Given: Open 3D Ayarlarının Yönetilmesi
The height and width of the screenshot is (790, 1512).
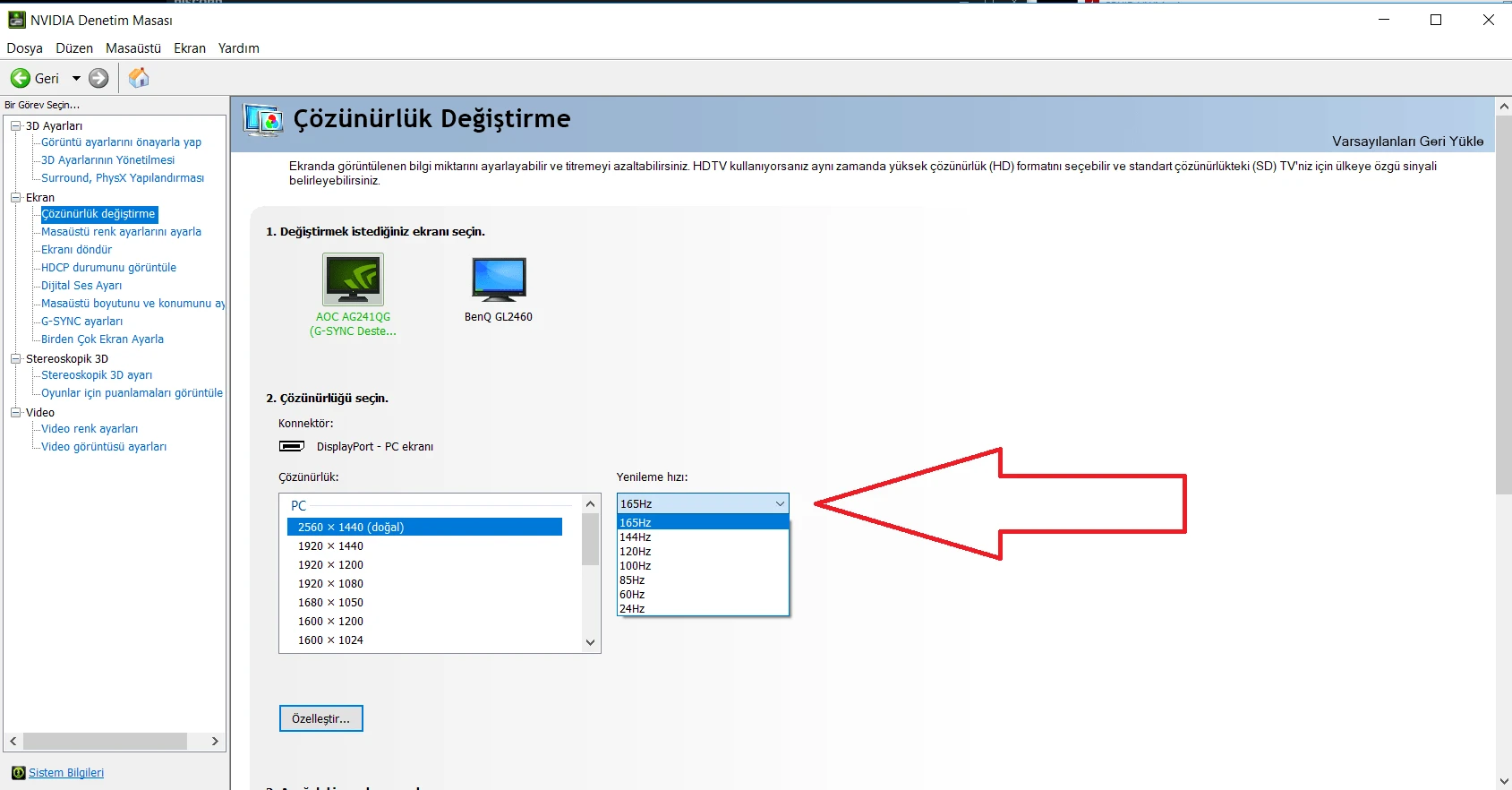Looking at the screenshot, I should click(107, 160).
